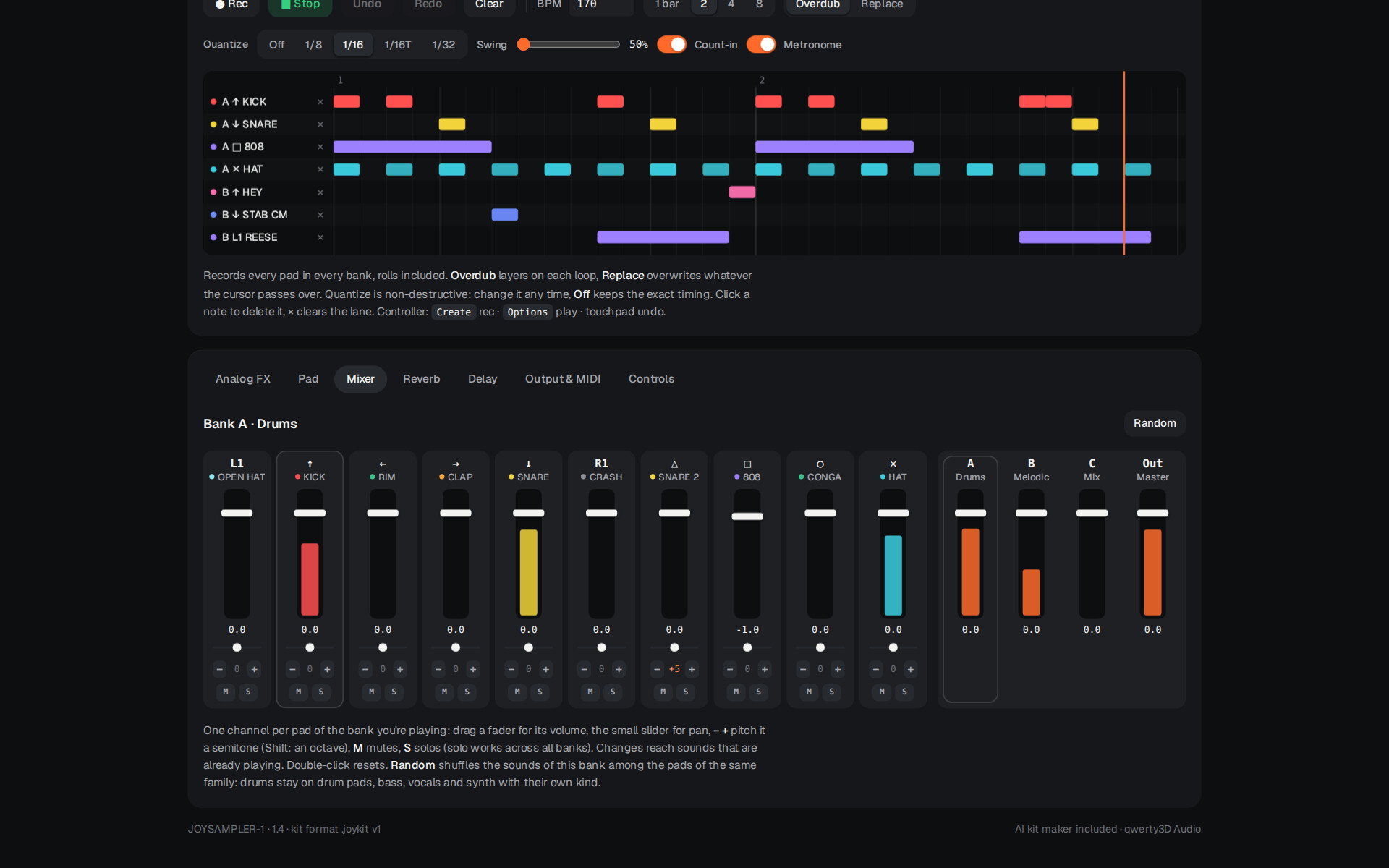Mute the 808 channel
The image size is (1389, 868).
coord(736,692)
